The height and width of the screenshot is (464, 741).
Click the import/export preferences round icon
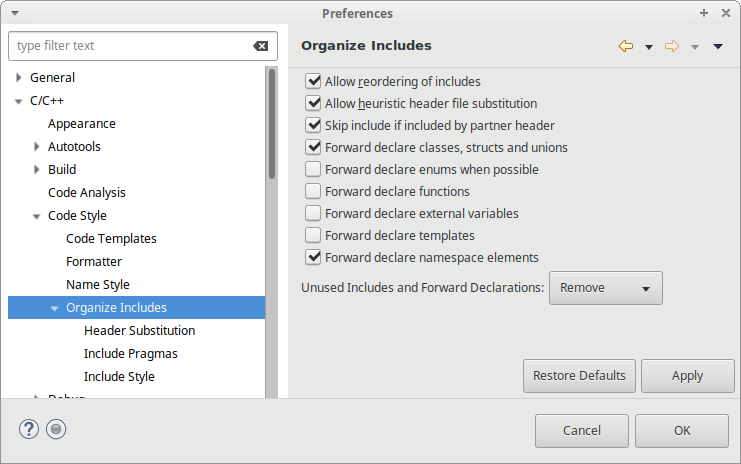point(57,429)
